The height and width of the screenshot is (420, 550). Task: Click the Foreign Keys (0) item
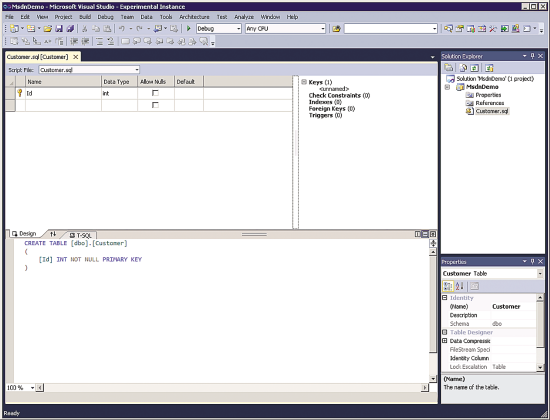pos(331,109)
